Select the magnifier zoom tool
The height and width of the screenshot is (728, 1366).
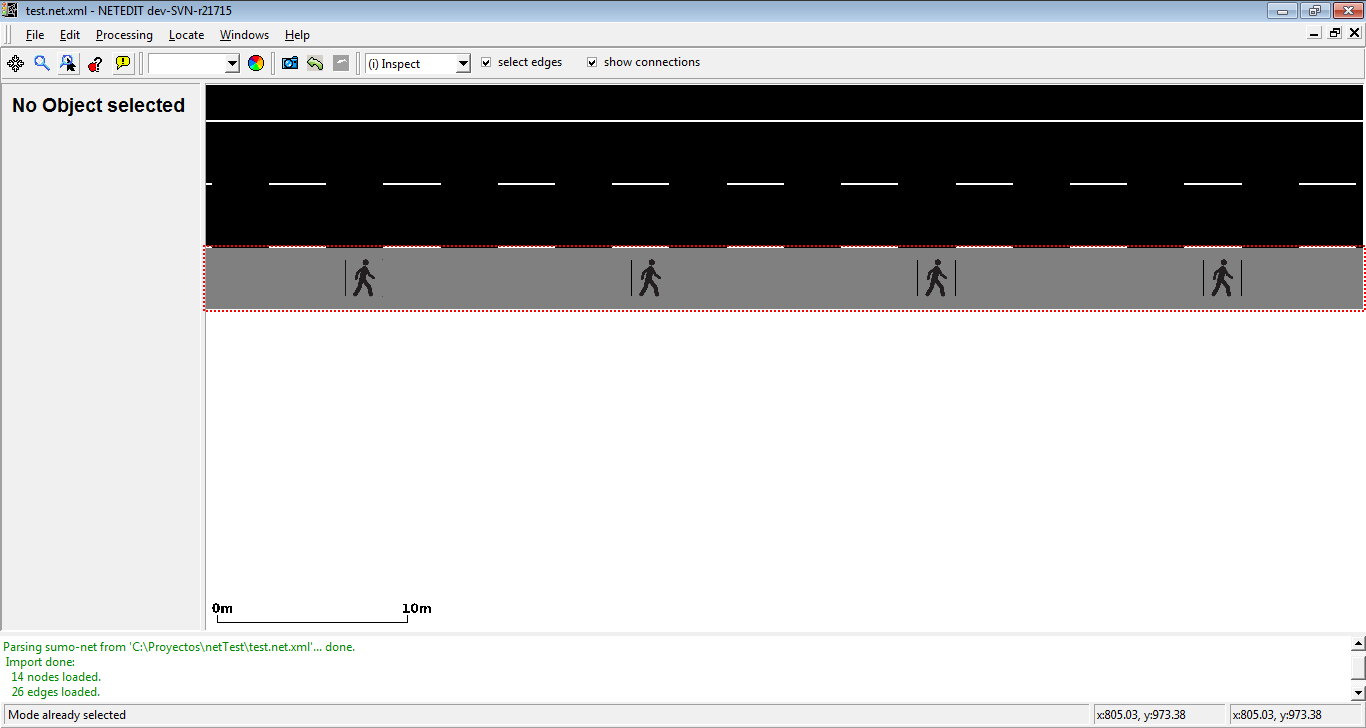click(x=42, y=63)
